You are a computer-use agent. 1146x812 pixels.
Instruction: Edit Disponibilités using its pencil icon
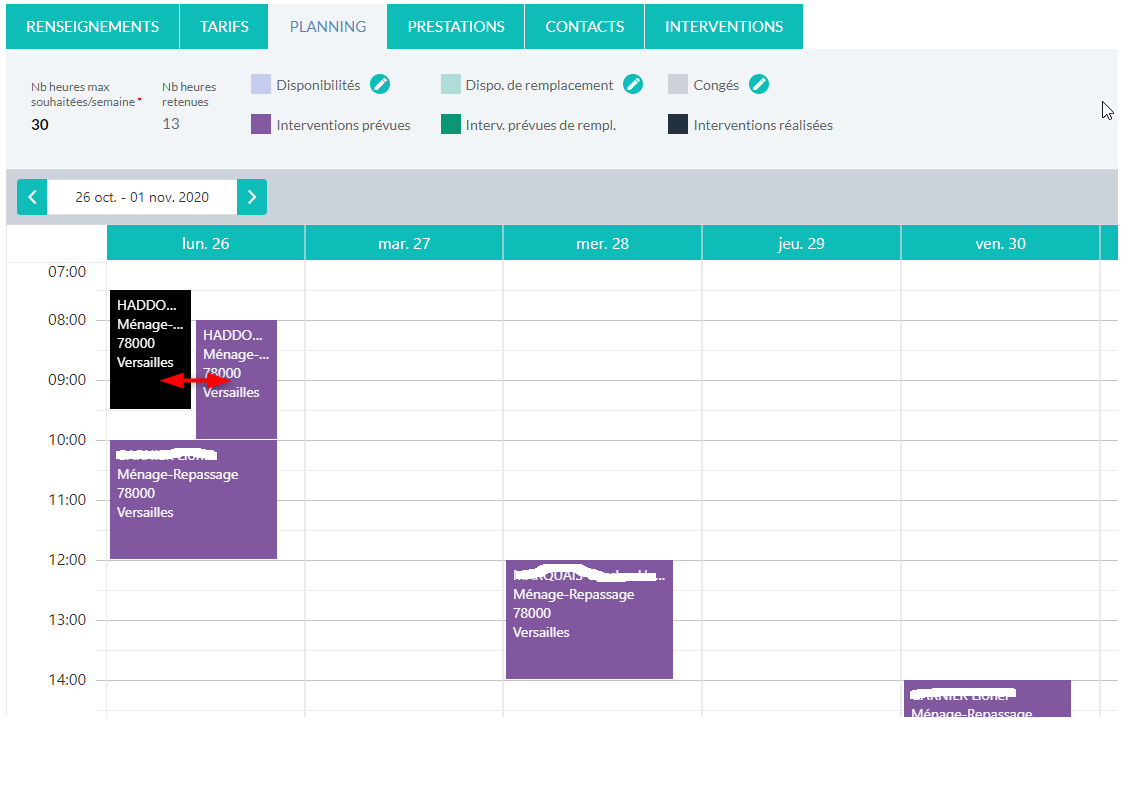380,85
